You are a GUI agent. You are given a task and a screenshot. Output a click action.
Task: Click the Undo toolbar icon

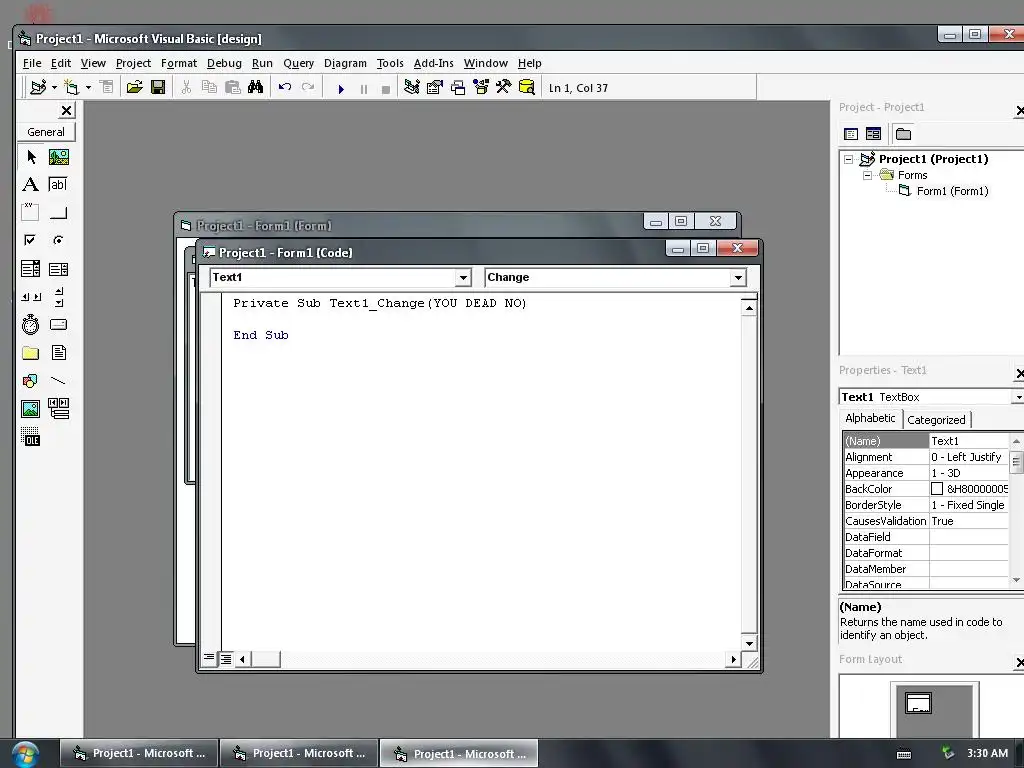285,87
